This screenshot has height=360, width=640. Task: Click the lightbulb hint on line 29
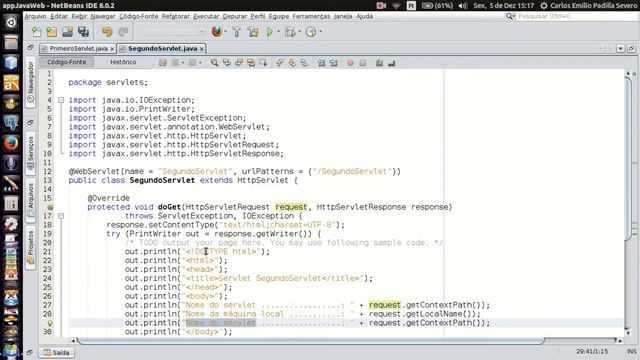(50, 323)
